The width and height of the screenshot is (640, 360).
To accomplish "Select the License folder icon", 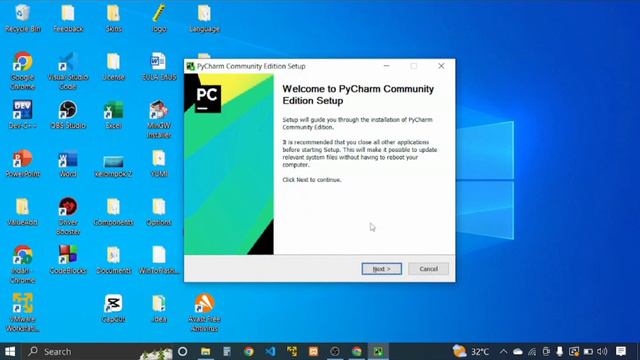I will 113,66.
